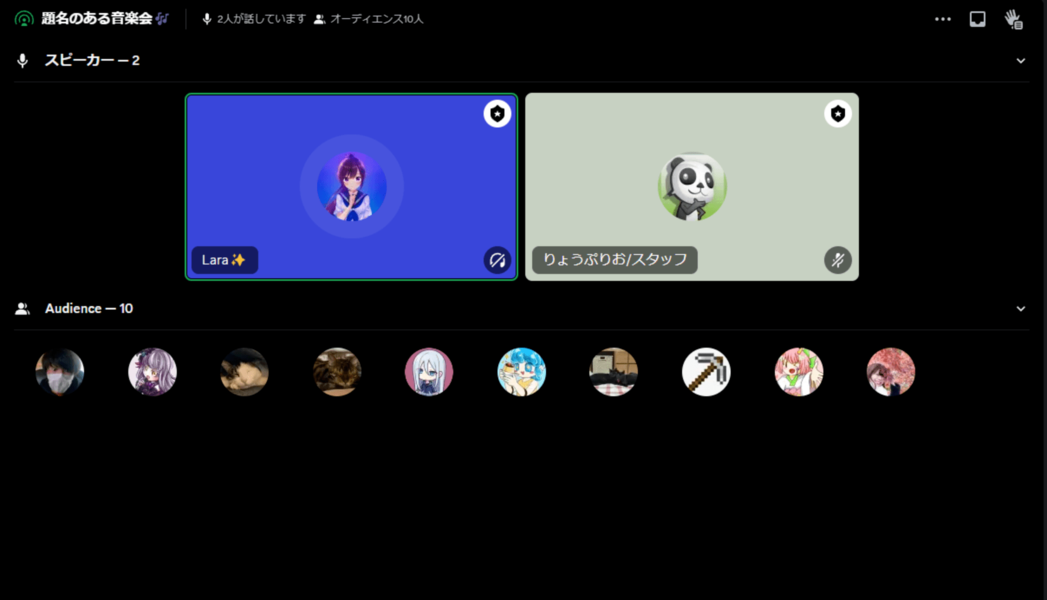This screenshot has height=600, width=1047.
Task: Toggle the mute status icon on Lara's tile
Action: click(x=497, y=260)
